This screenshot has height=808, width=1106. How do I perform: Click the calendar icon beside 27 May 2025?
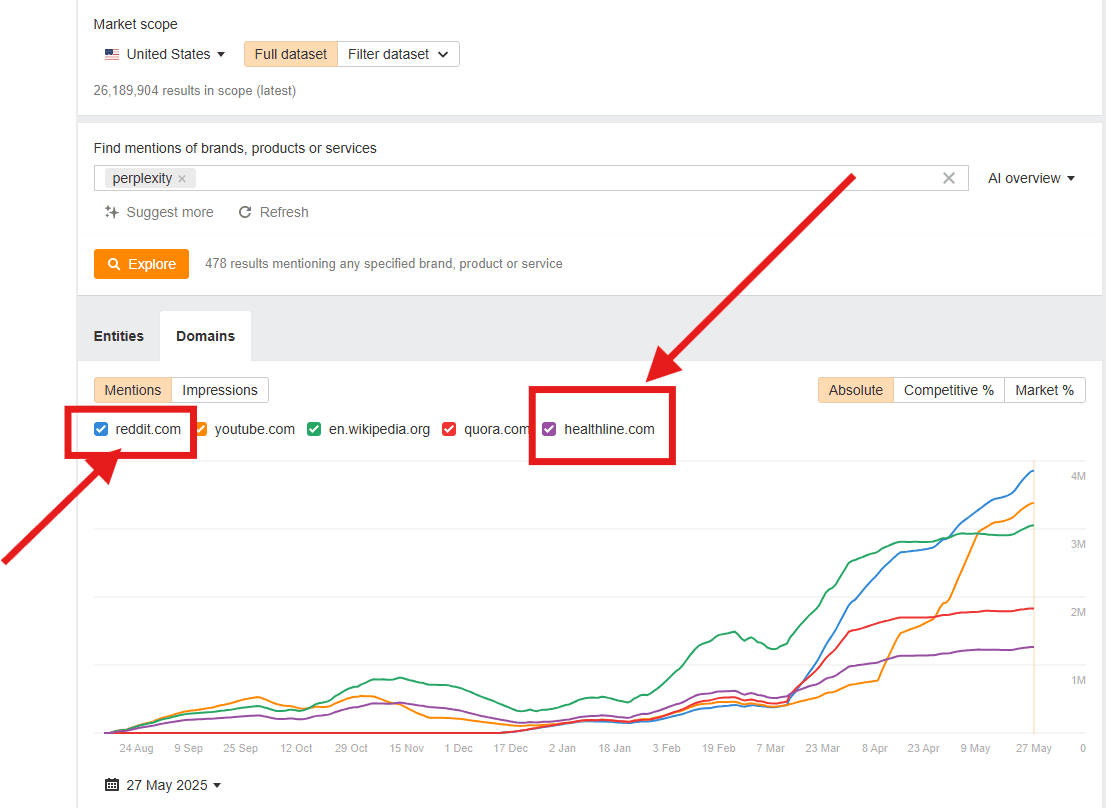pos(111,785)
